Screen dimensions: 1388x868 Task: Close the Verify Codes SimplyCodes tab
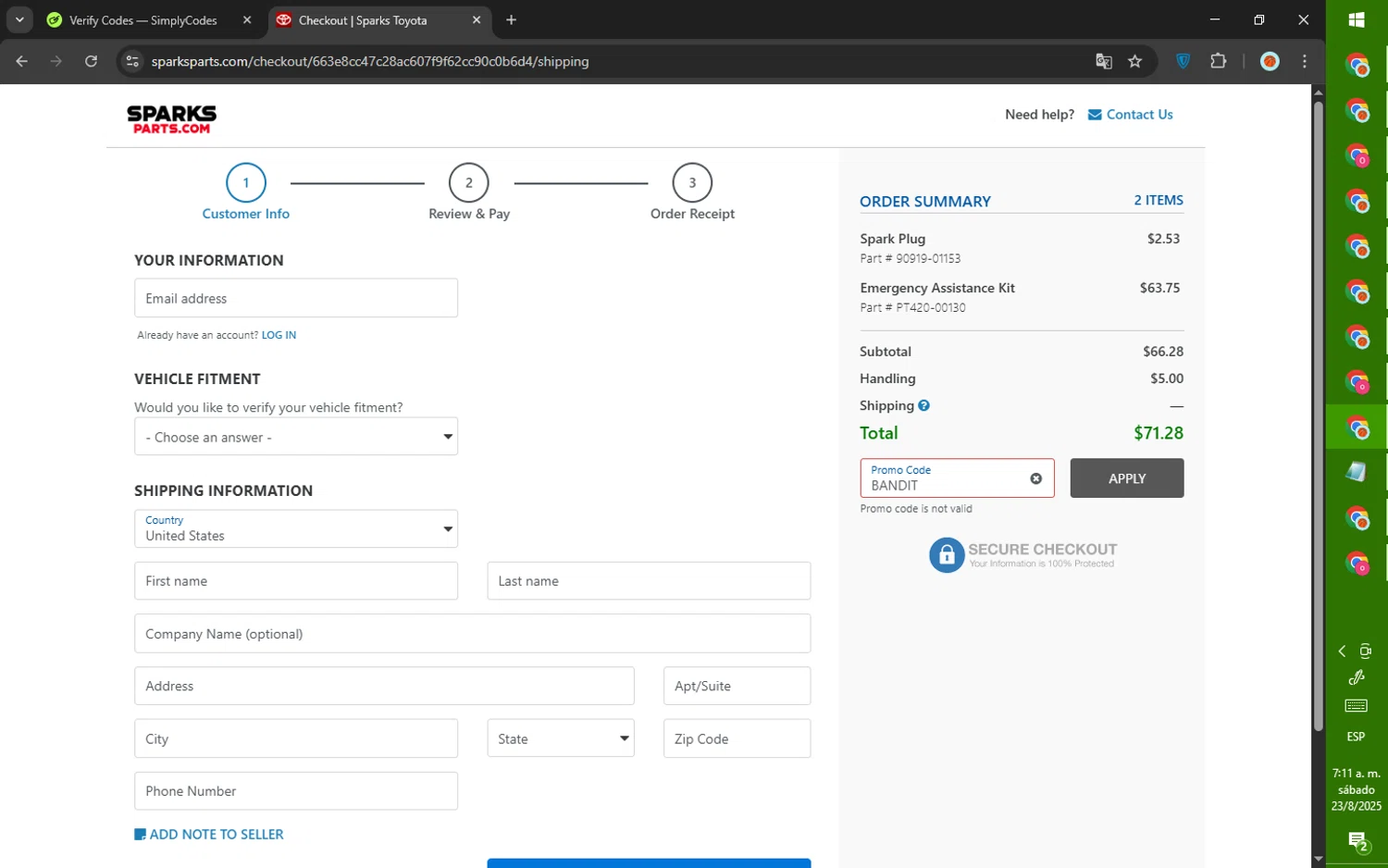pos(247,19)
